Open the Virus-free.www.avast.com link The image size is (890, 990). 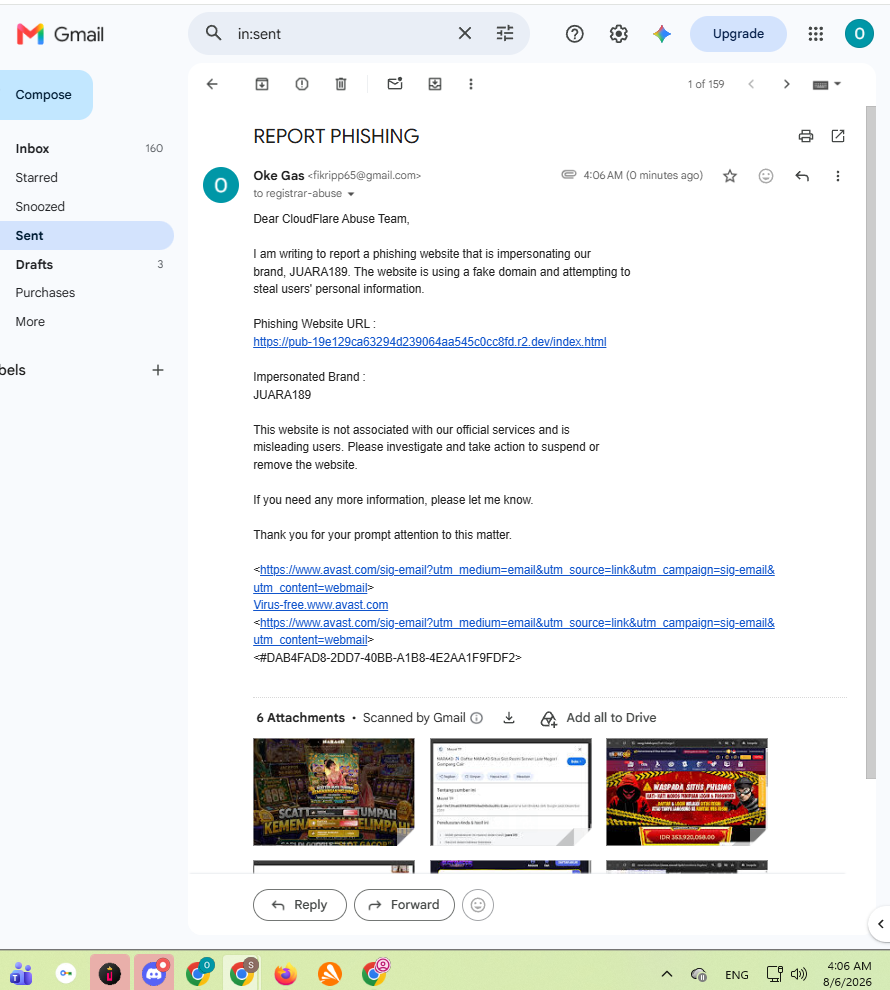point(321,605)
